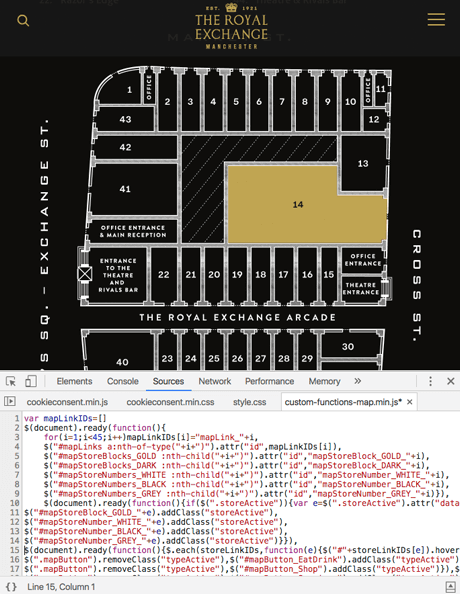Switch to the Elements tab

74,381
